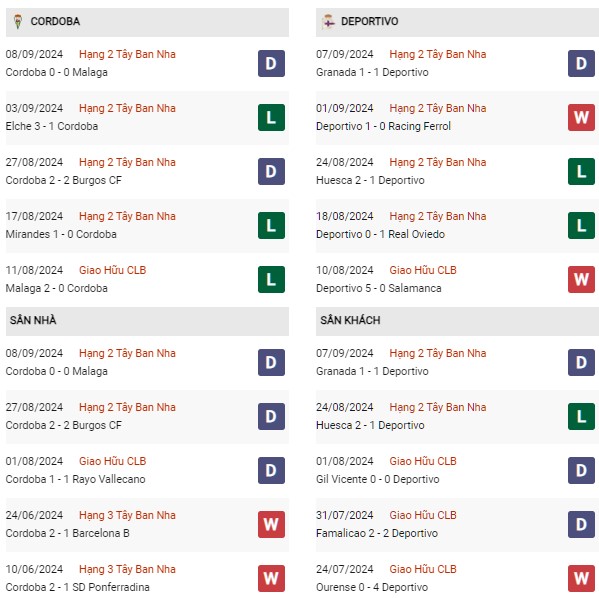Click the W badge for Ourense 0-4 Deportivo
Image resolution: width=599 pixels, height=598 pixels.
point(581,578)
